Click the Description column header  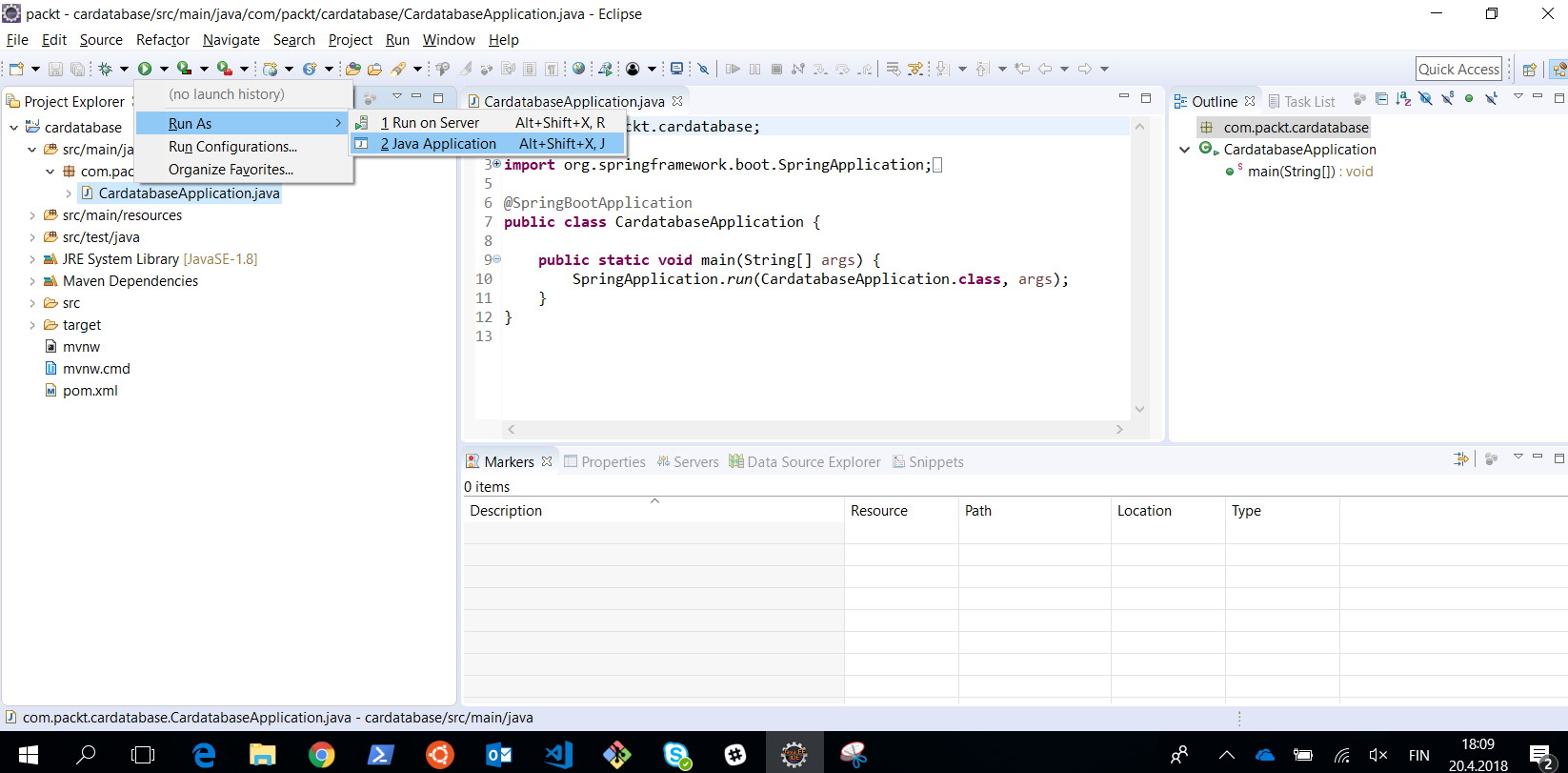(653, 511)
